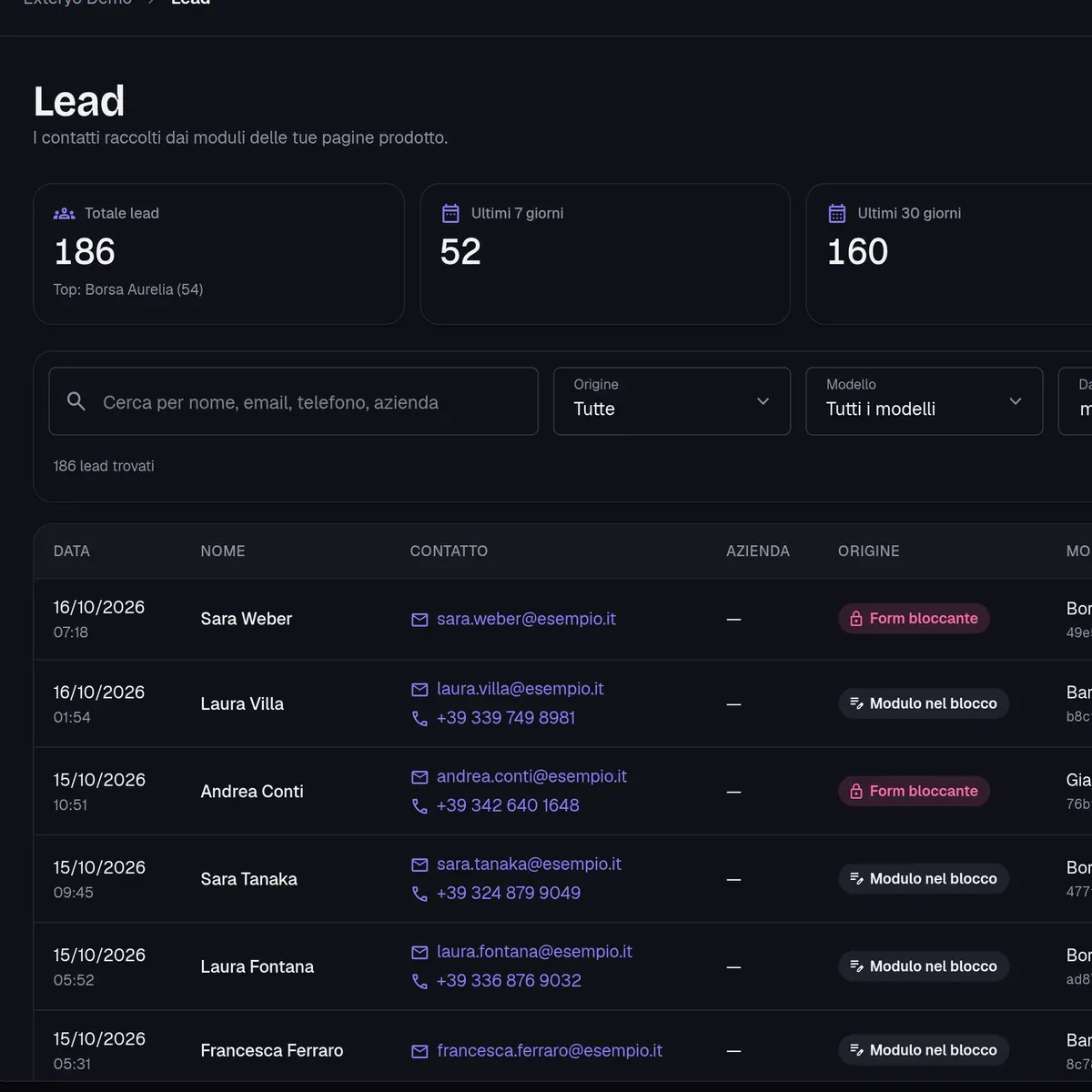Click the name Andrea Conti
The image size is (1092, 1092).
252,792
